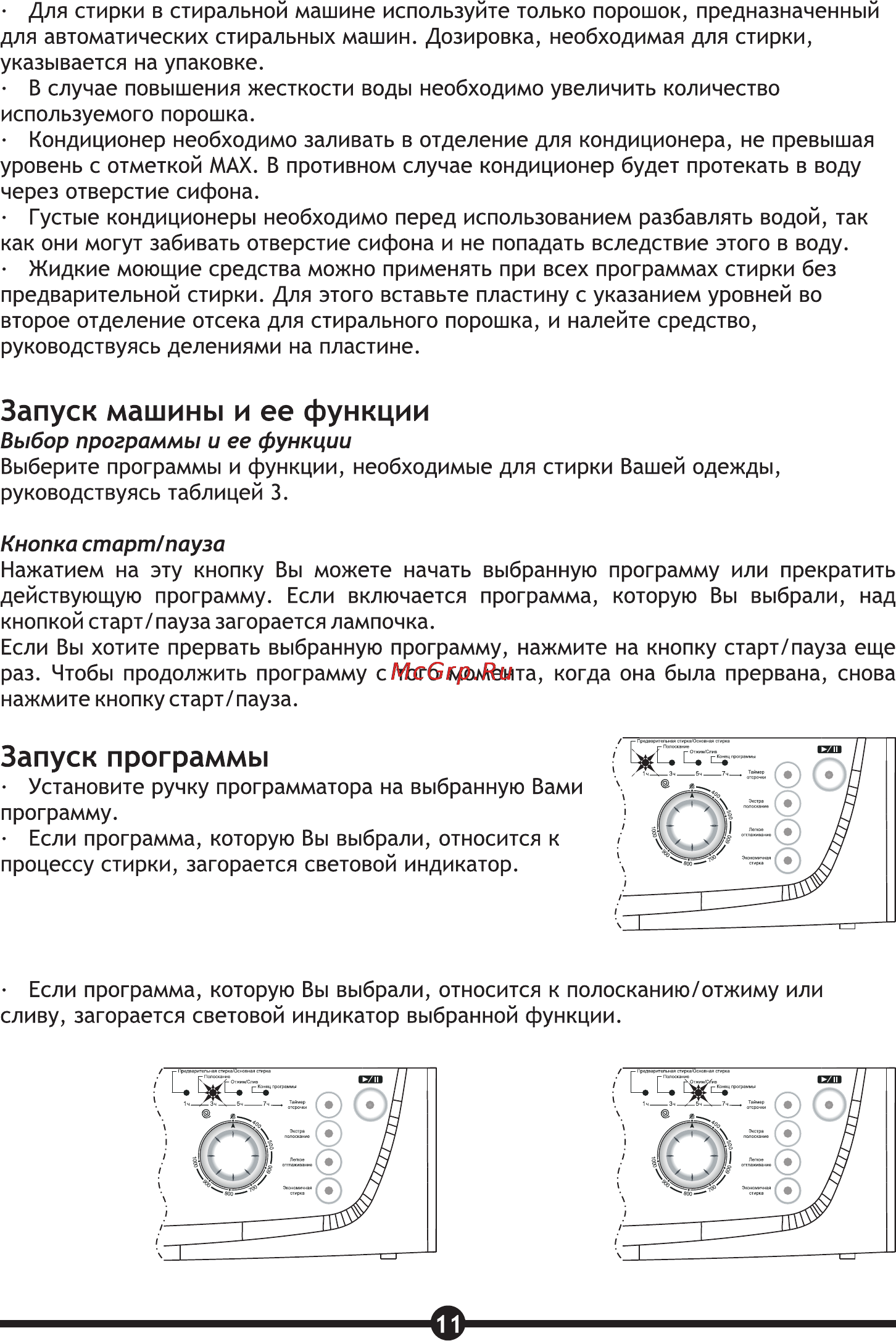Image resolution: width=896 pixels, height=1341 pixels.
Task: Click the line "указывается на упаковке."
Action: click(132, 63)
